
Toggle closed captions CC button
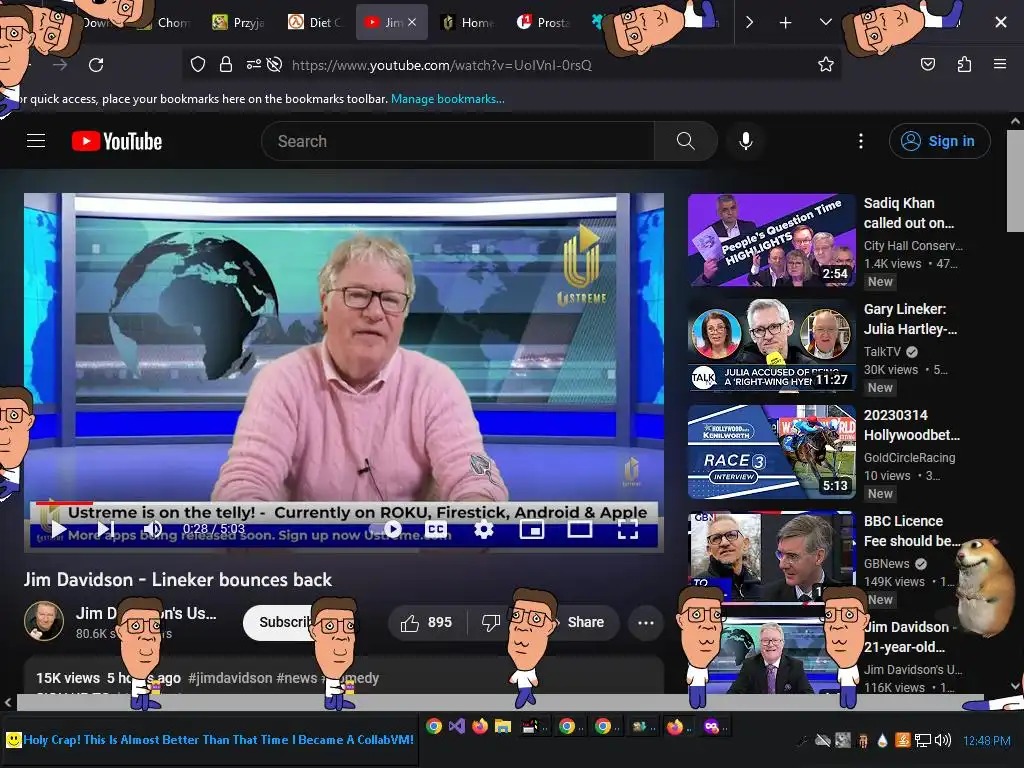coord(436,529)
